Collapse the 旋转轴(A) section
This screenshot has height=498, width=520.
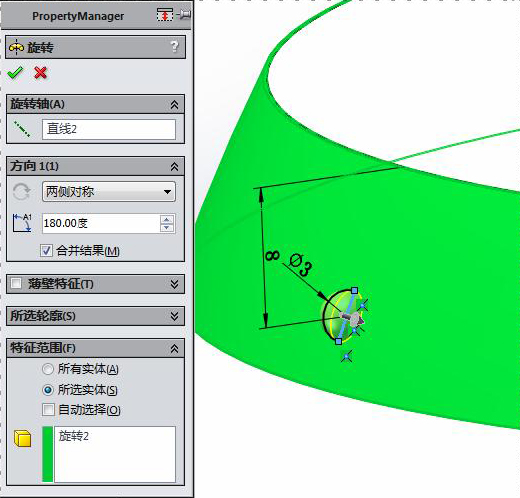(174, 105)
